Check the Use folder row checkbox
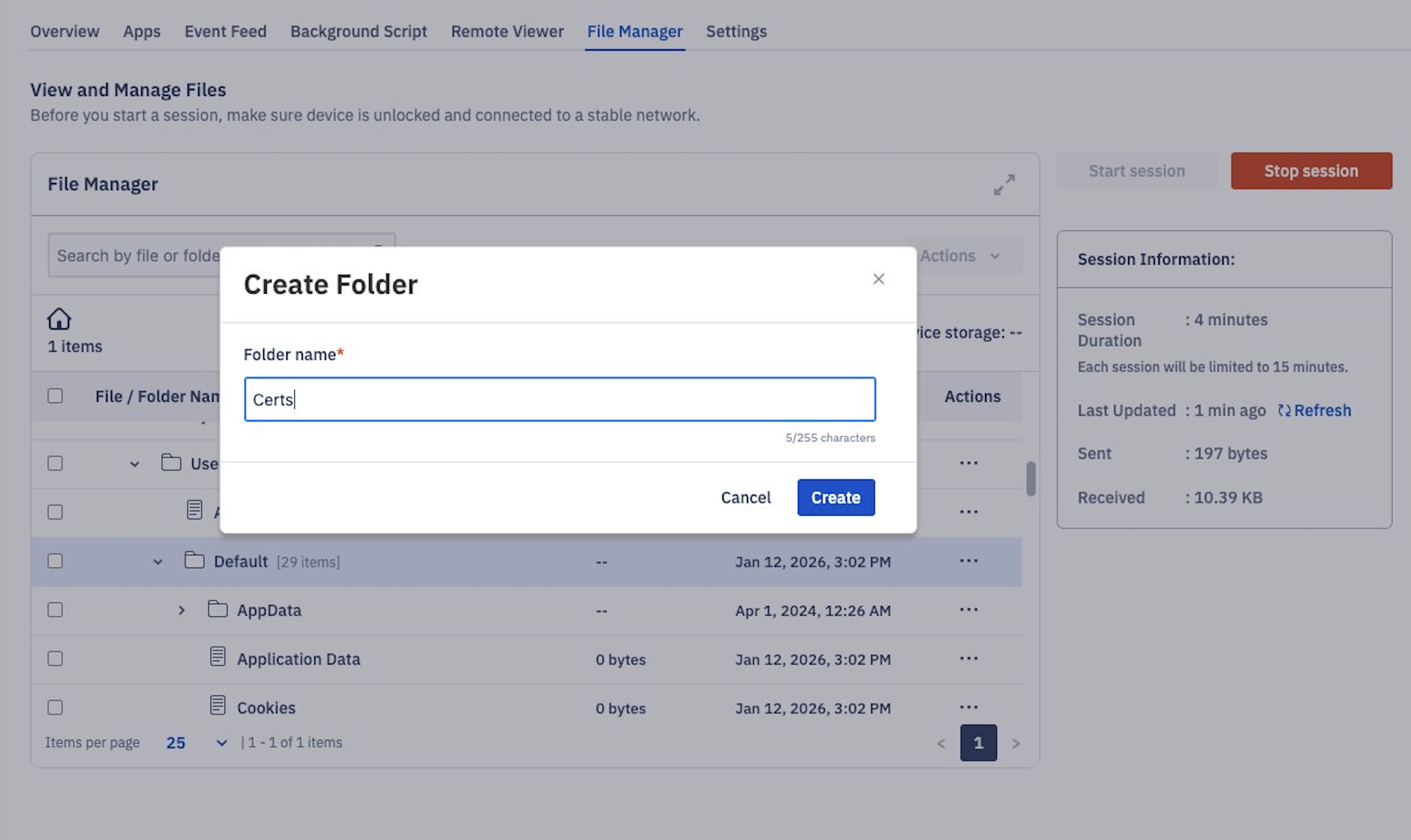1411x840 pixels. point(55,463)
